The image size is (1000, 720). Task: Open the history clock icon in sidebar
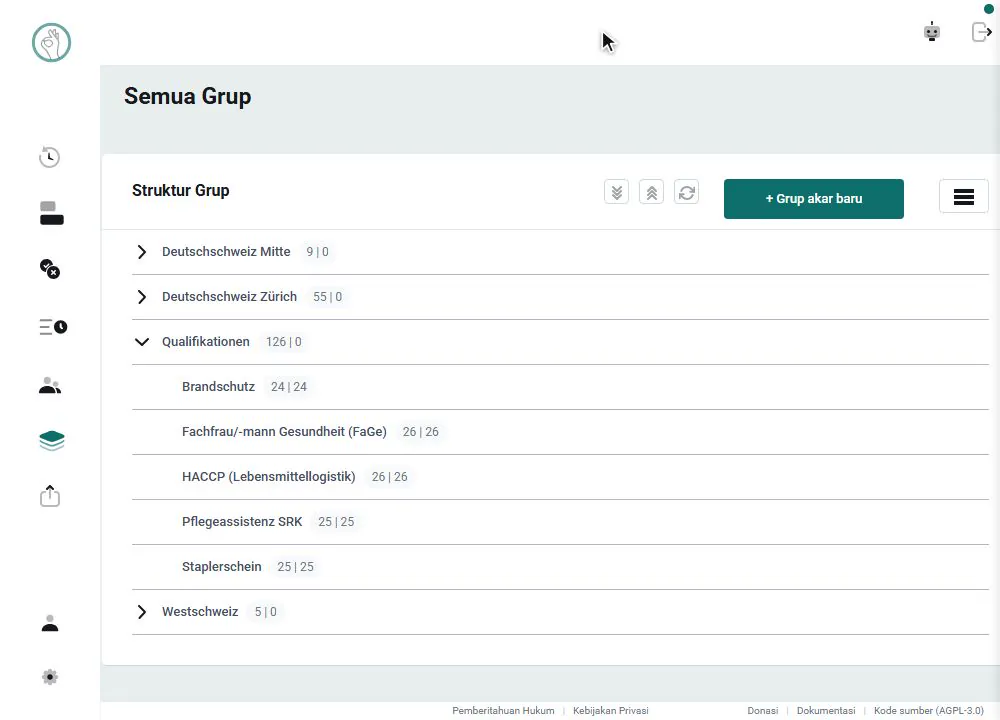(50, 157)
